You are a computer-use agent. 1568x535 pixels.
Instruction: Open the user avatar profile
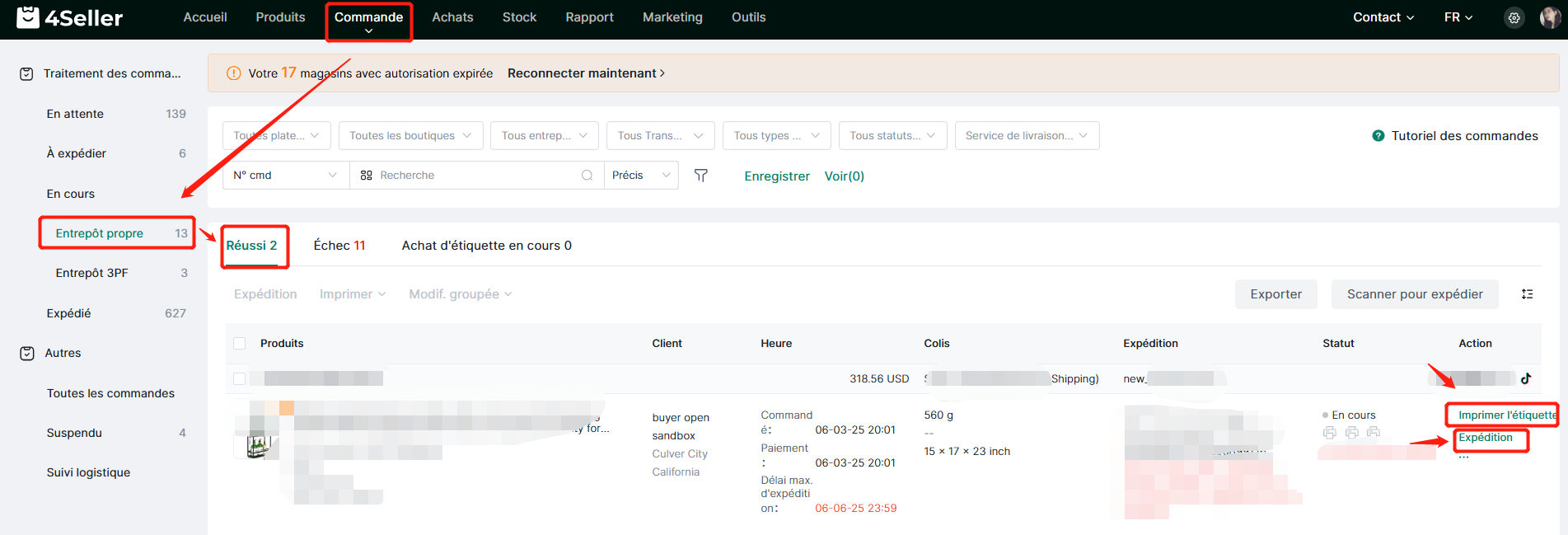(x=1550, y=17)
